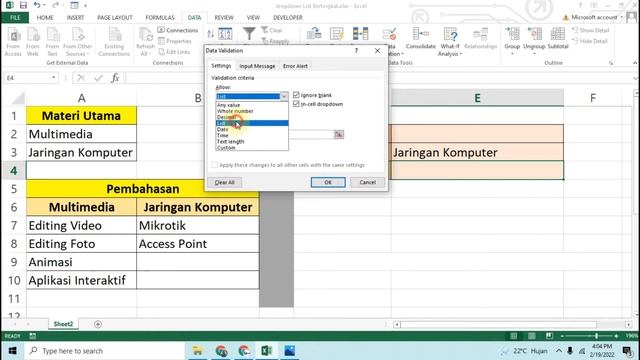Switch to the HOME tab
The width and height of the screenshot is (640, 360).
[x=45, y=18]
